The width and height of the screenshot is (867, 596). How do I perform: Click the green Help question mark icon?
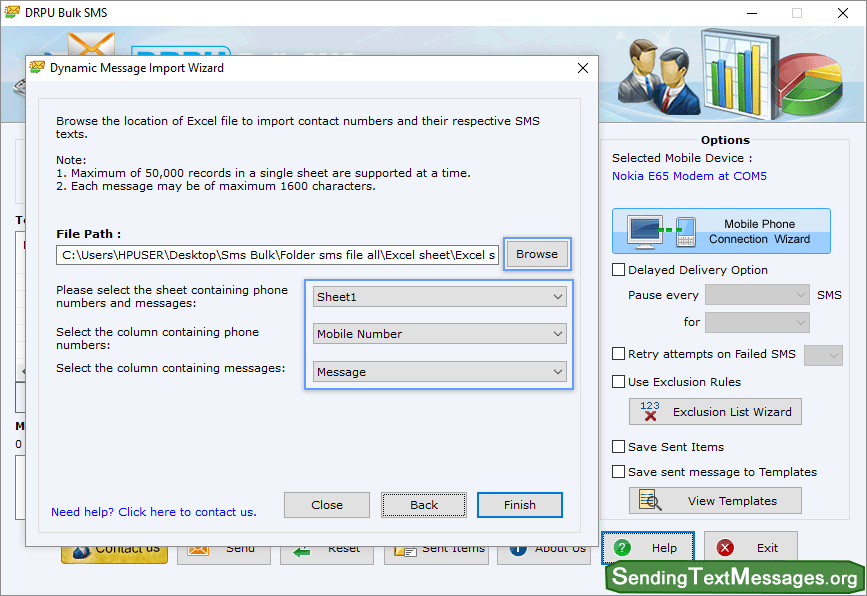(622, 548)
